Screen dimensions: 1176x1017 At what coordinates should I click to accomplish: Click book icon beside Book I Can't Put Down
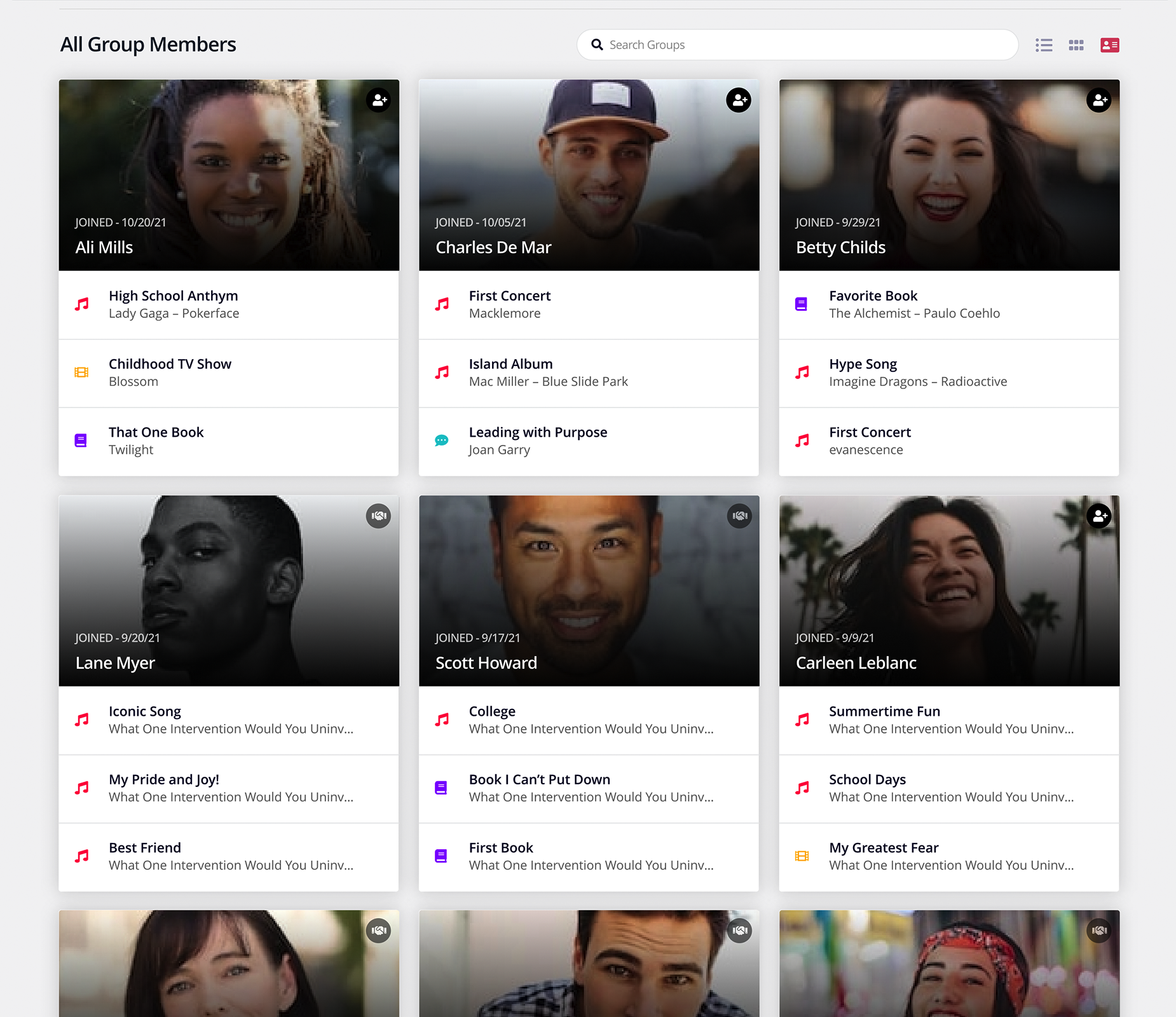[441, 788]
